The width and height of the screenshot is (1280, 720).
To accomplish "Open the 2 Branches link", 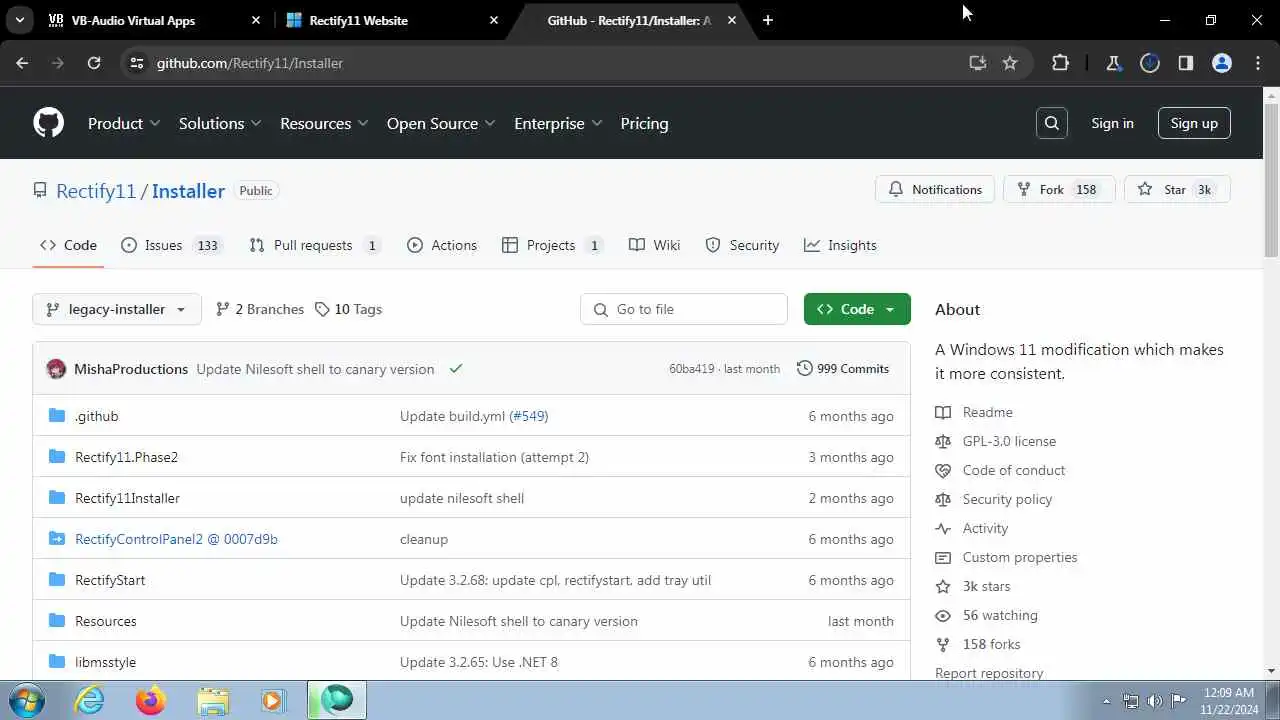I will pos(260,309).
